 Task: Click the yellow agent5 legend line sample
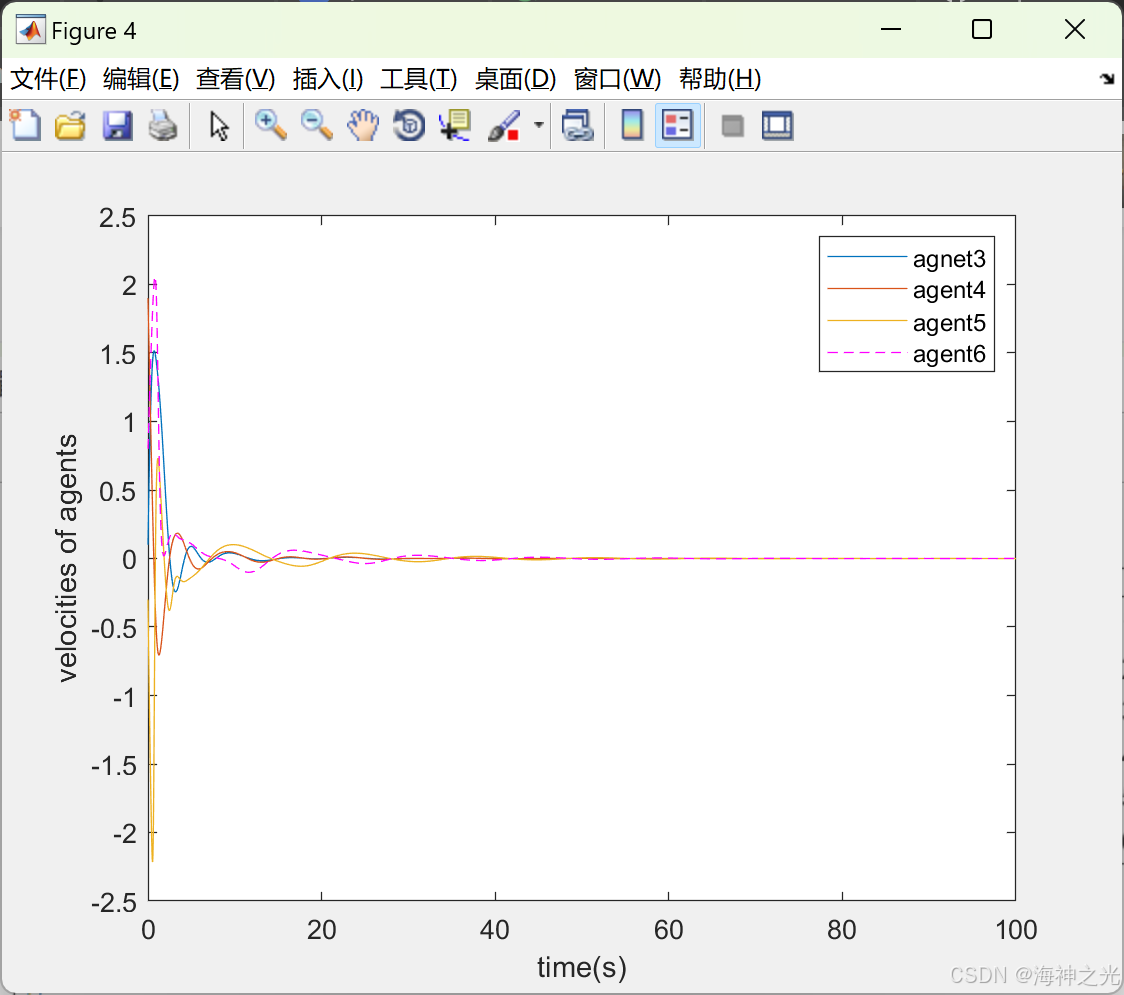pyautogui.click(x=867, y=320)
